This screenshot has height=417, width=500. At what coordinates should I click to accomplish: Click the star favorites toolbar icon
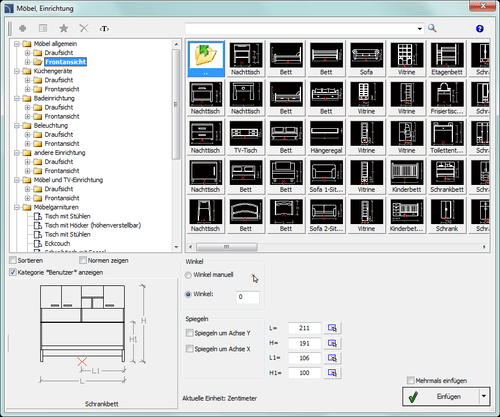[x=64, y=28]
